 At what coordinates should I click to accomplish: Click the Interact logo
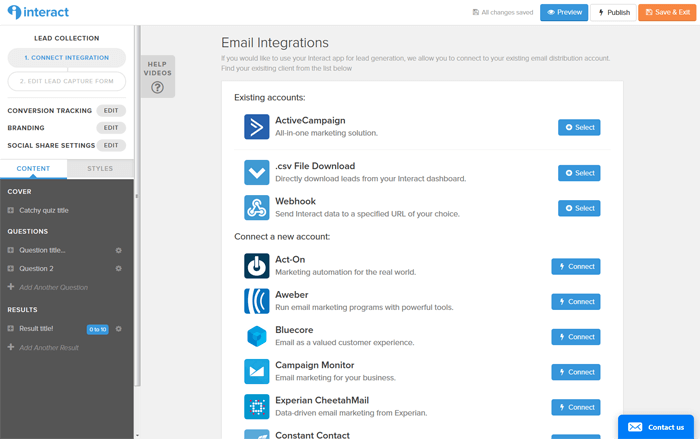pyautogui.click(x=38, y=12)
